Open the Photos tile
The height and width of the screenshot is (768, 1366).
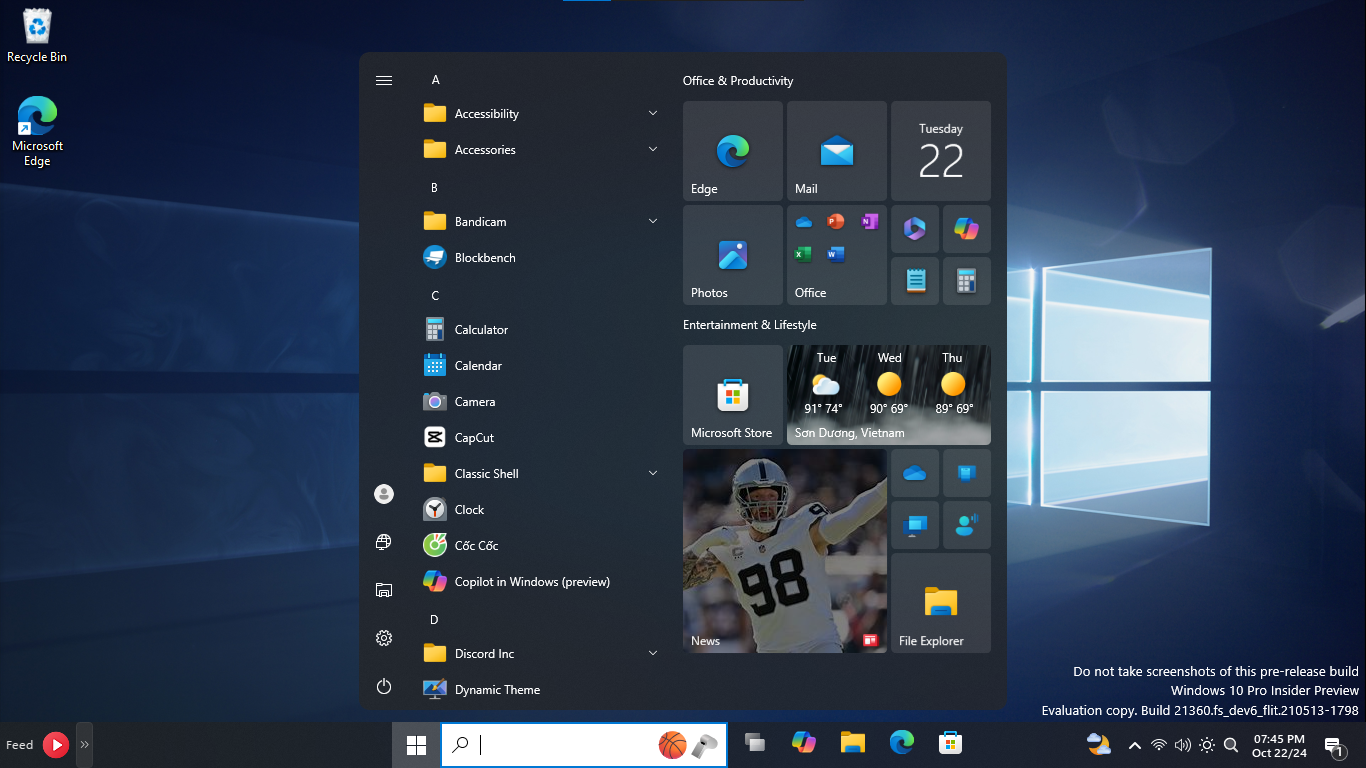pyautogui.click(x=733, y=255)
